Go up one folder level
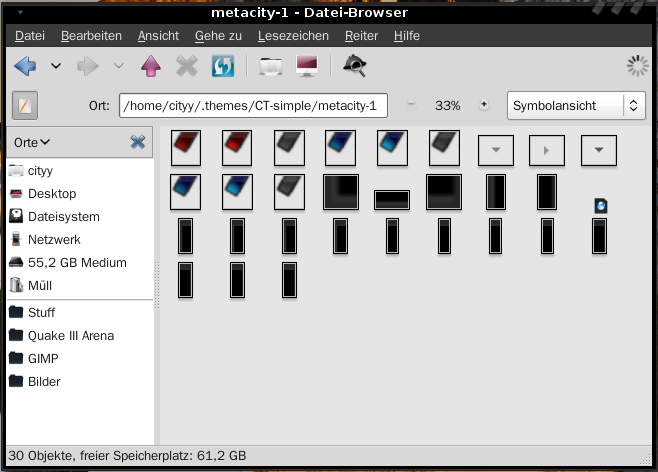This screenshot has height=472, width=658. coord(151,66)
